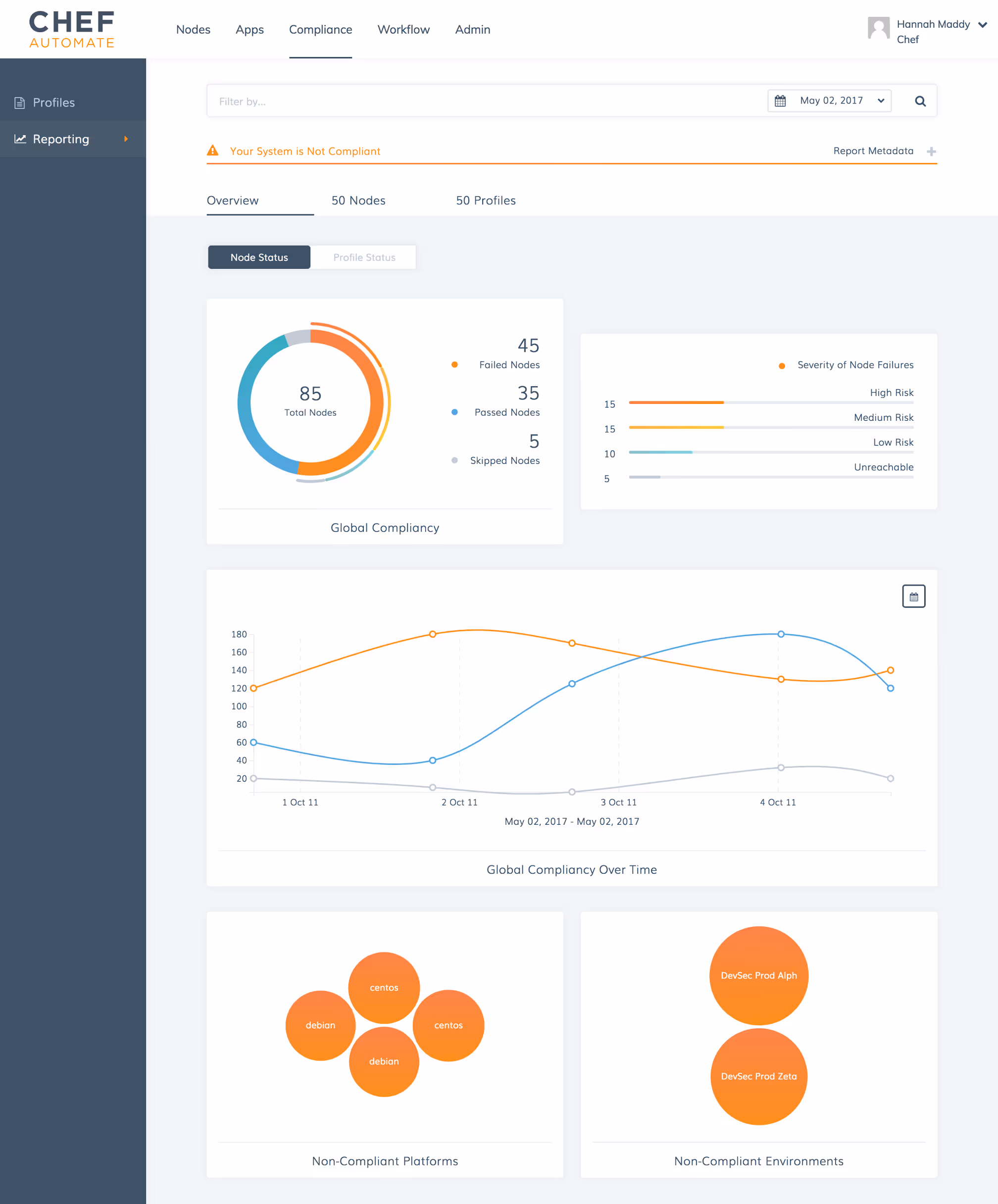Click the Profiles document icon in sidebar
Image resolution: width=998 pixels, height=1204 pixels.
[19, 102]
